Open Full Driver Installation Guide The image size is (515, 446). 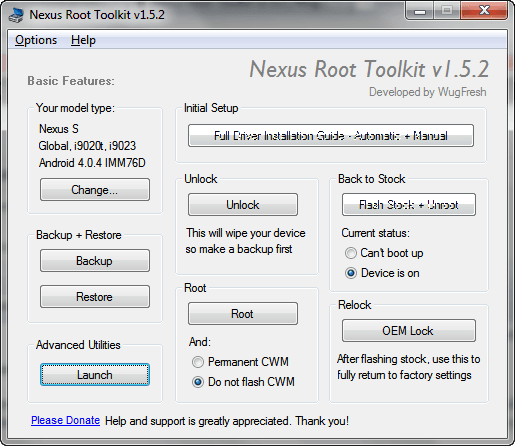pos(331,136)
